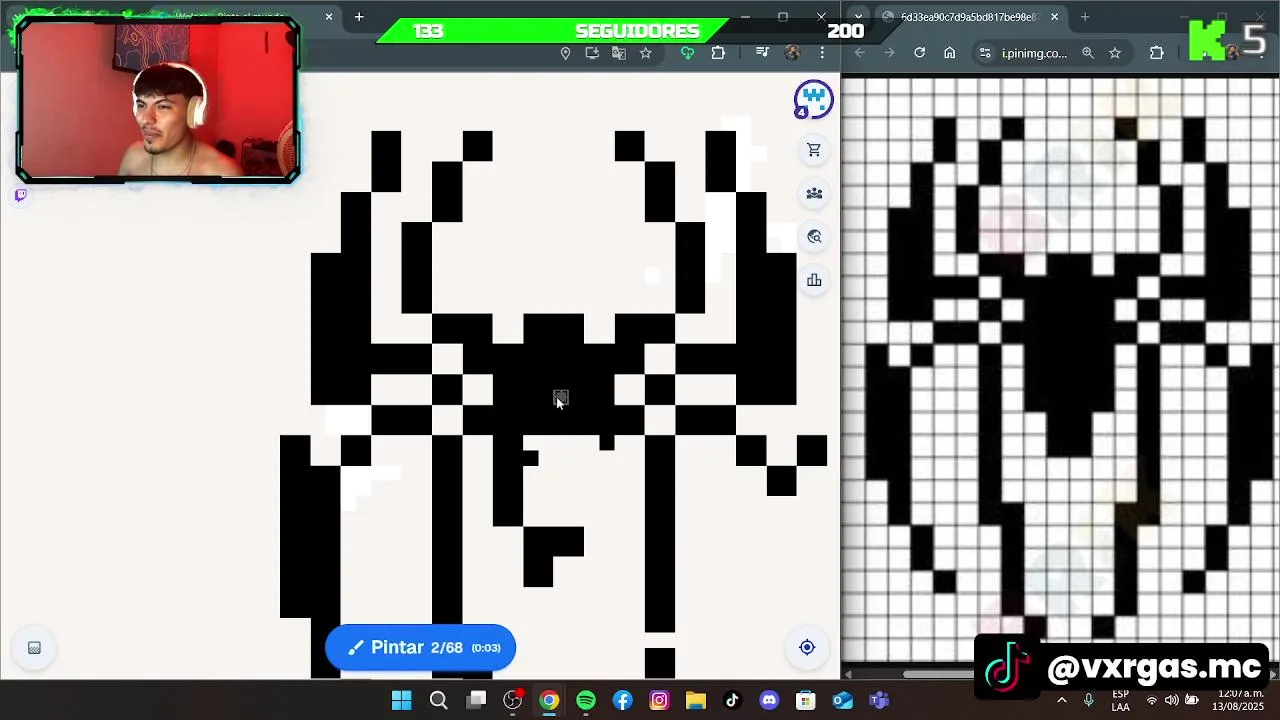Screen dimensions: 1280x720
Task: Open the blue droplets badge icon top right
Action: [x=813, y=100]
